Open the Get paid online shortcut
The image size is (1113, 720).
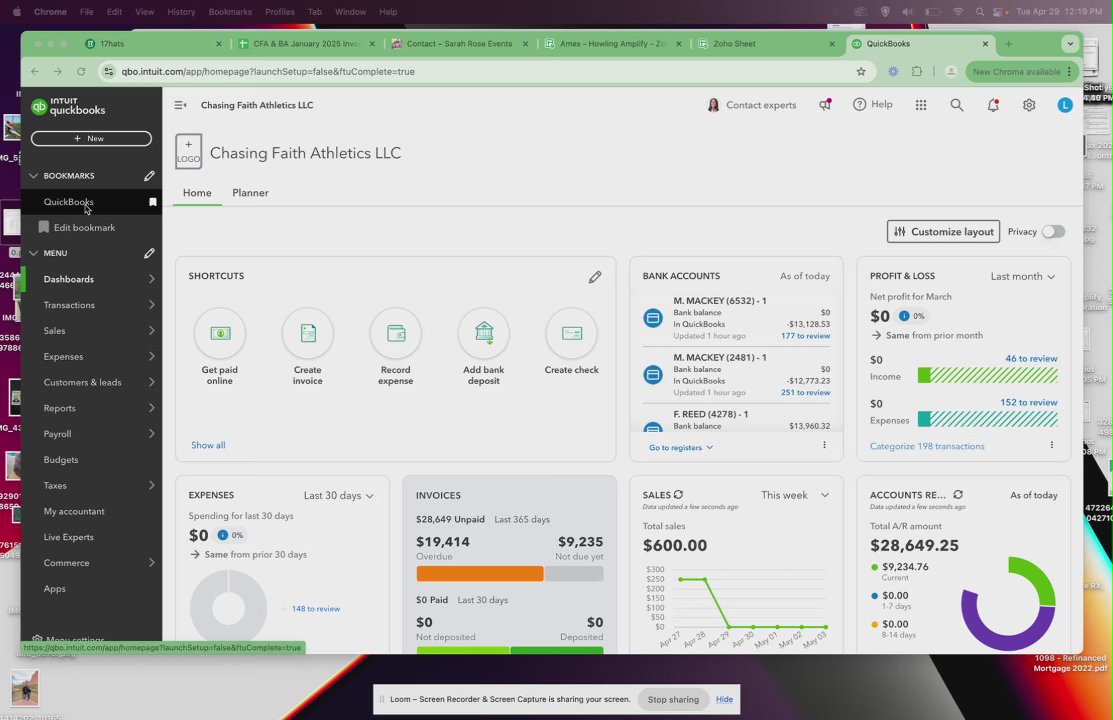(220, 347)
